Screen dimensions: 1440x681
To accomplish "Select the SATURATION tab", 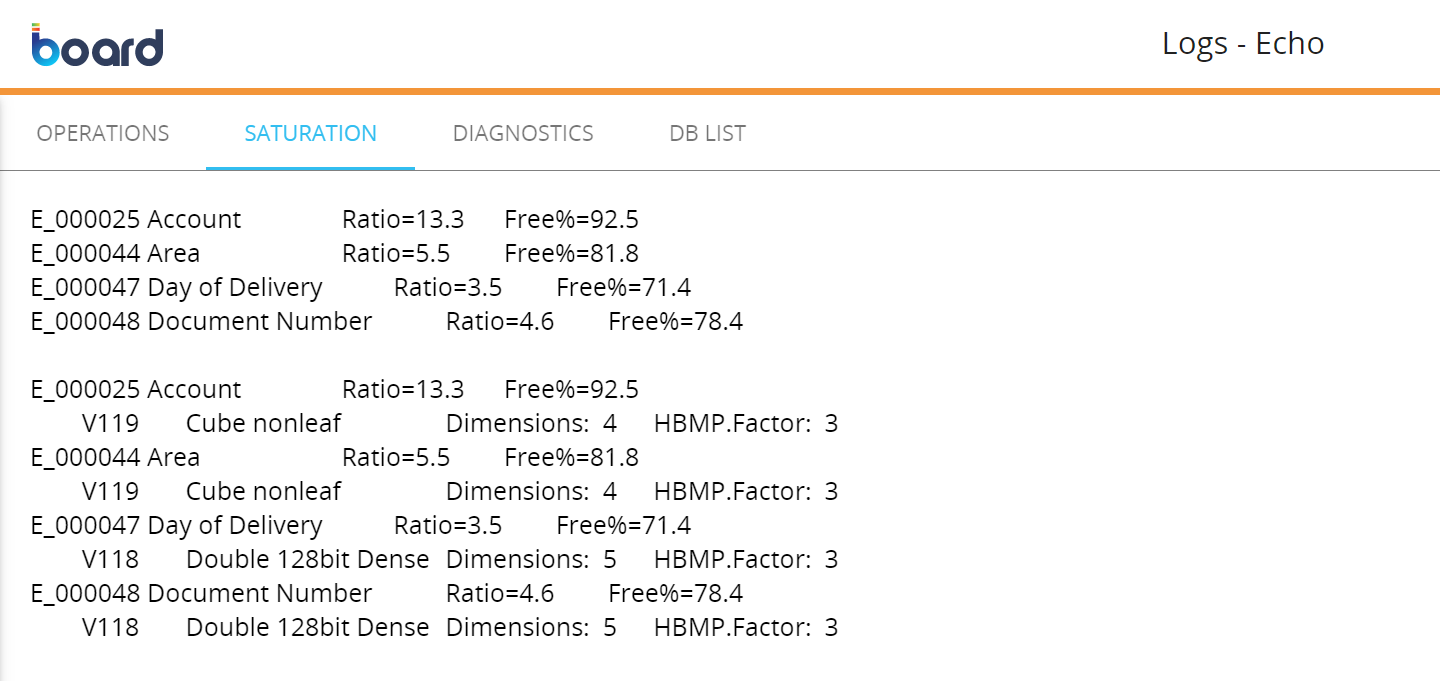I will click(x=310, y=133).
